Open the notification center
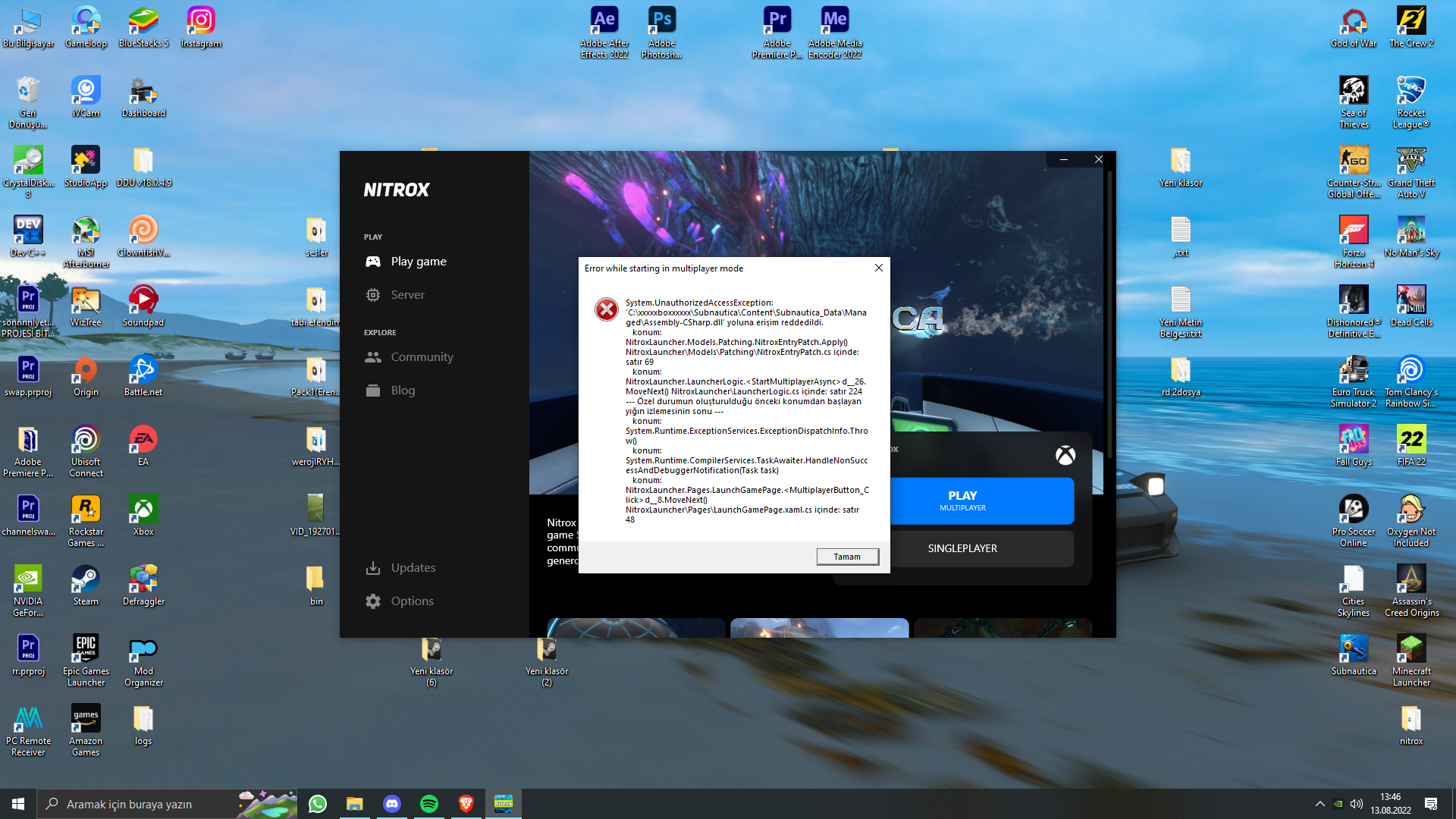Viewport: 1456px width, 819px height. tap(1431, 804)
